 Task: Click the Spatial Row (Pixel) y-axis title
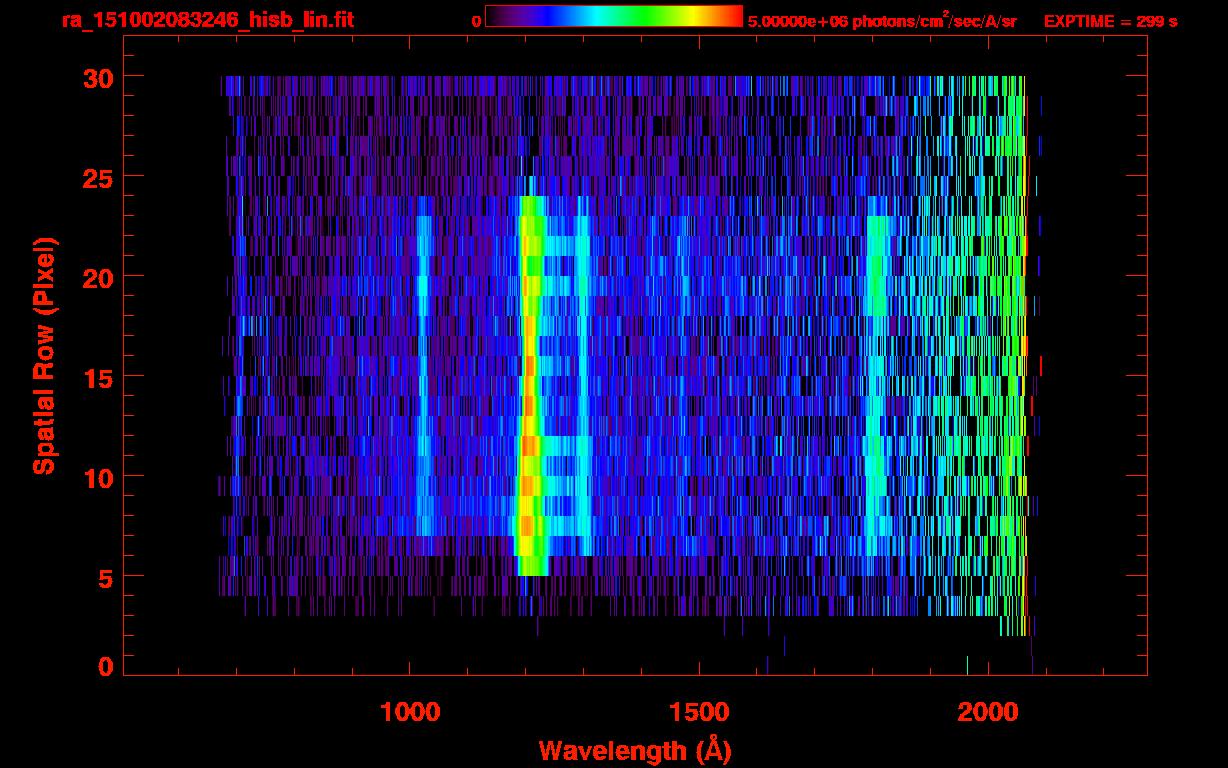pos(43,356)
